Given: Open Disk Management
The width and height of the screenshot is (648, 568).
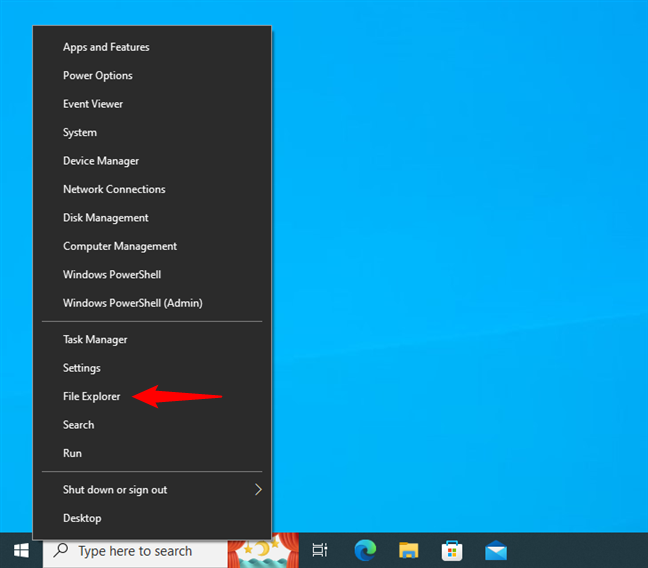Looking at the screenshot, I should coord(152,218).
